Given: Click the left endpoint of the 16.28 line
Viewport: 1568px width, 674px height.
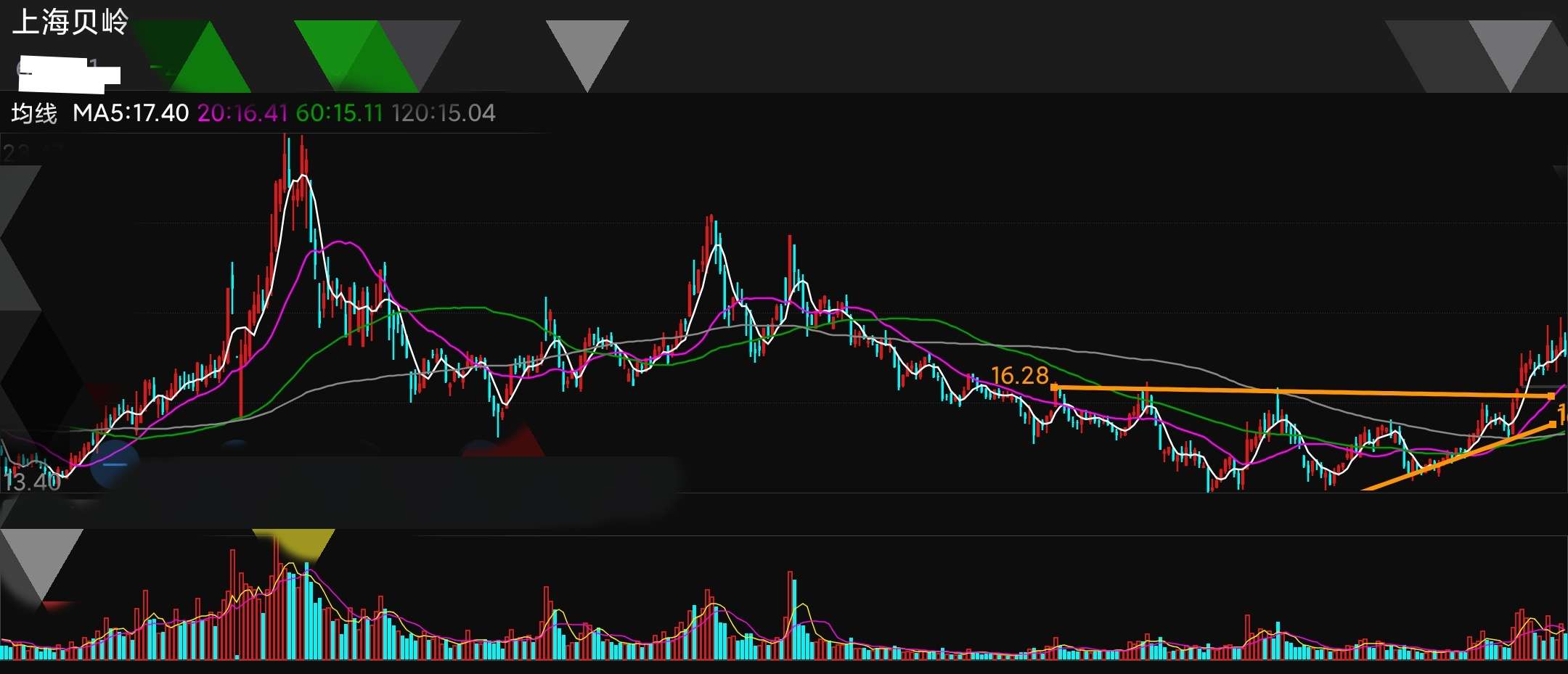Looking at the screenshot, I should click(1054, 387).
